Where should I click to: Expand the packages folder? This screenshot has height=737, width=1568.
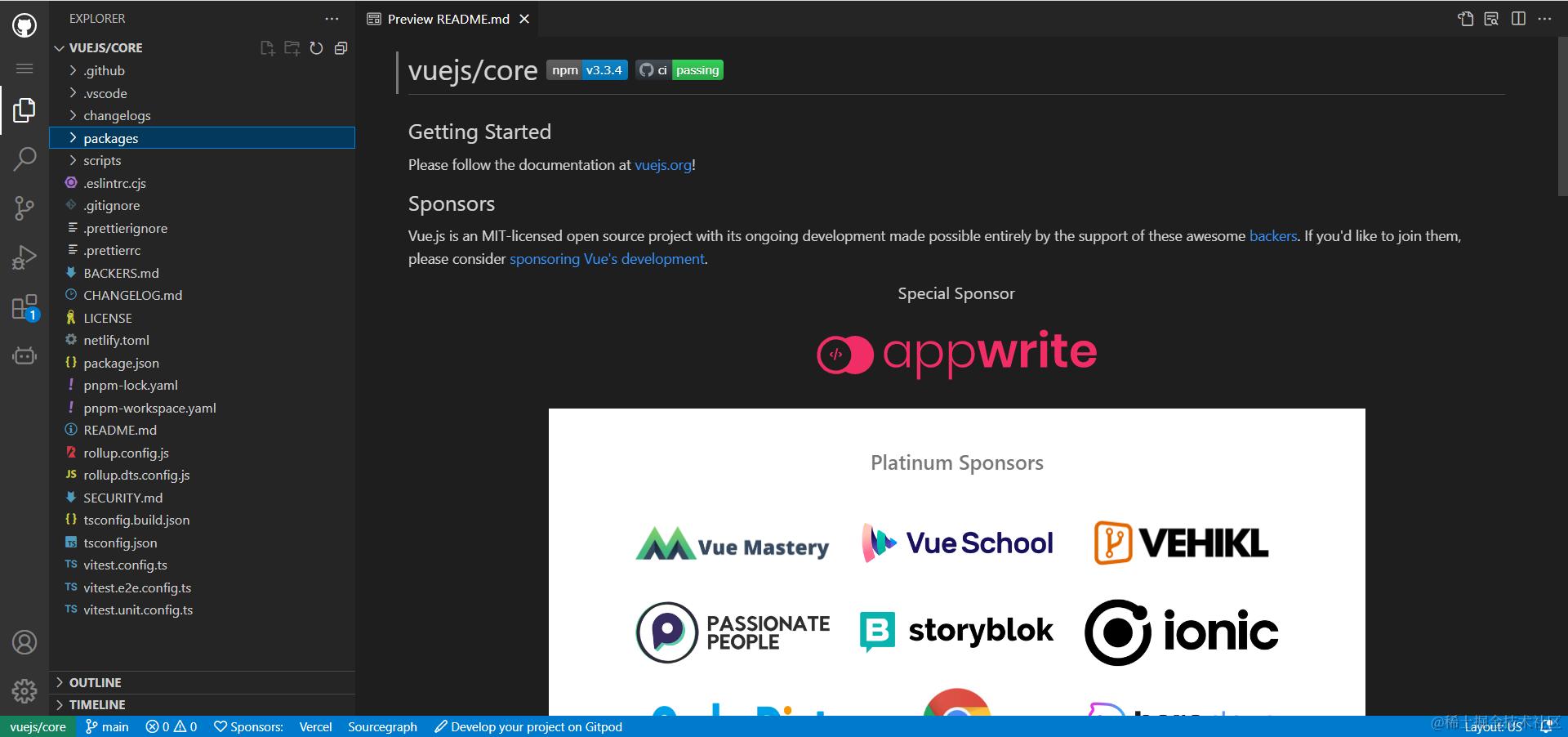(110, 137)
